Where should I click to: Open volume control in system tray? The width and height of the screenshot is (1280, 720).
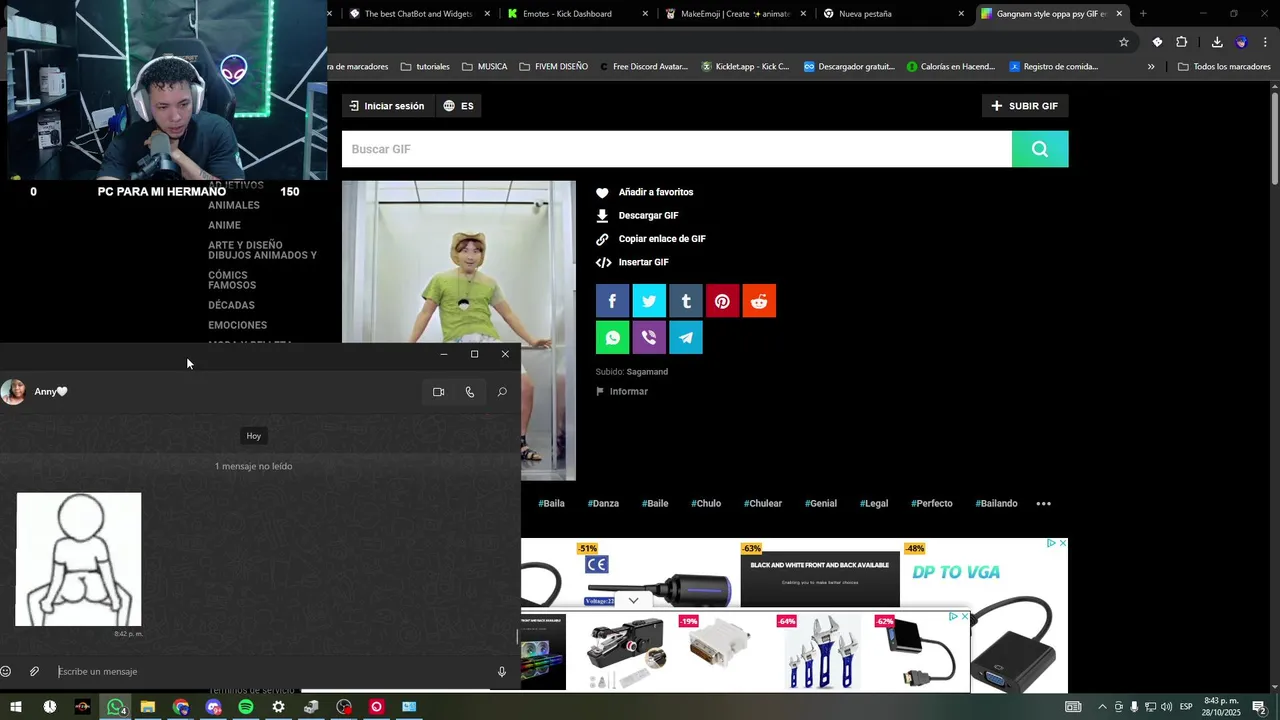(x=1166, y=707)
